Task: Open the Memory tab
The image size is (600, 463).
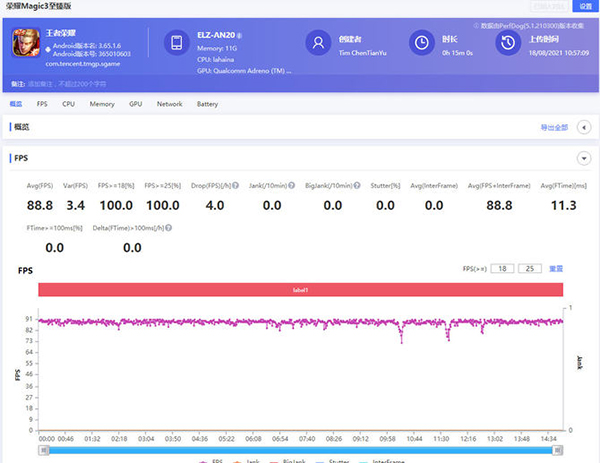Action: [x=101, y=104]
